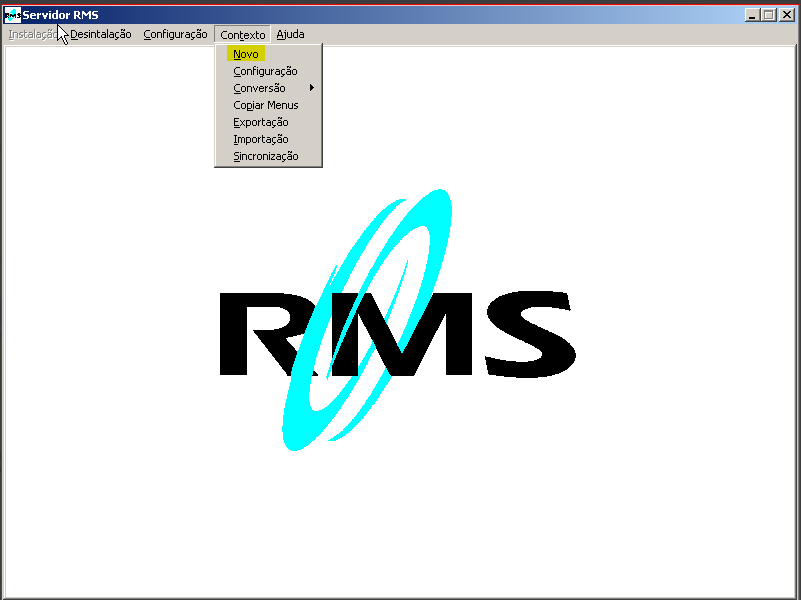Choose Copiar Menus from the menu
The width and height of the screenshot is (801, 600).
(x=265, y=105)
